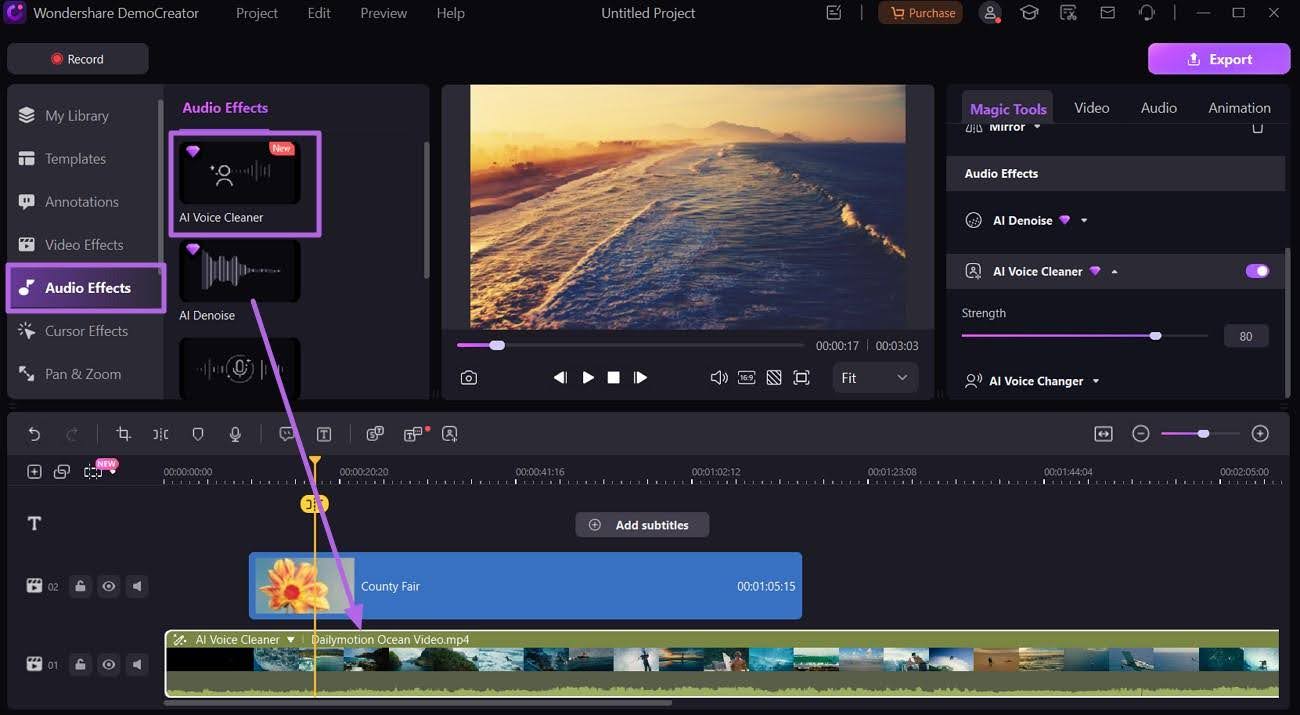
Task: Click Add subtitles button
Action: click(x=642, y=525)
